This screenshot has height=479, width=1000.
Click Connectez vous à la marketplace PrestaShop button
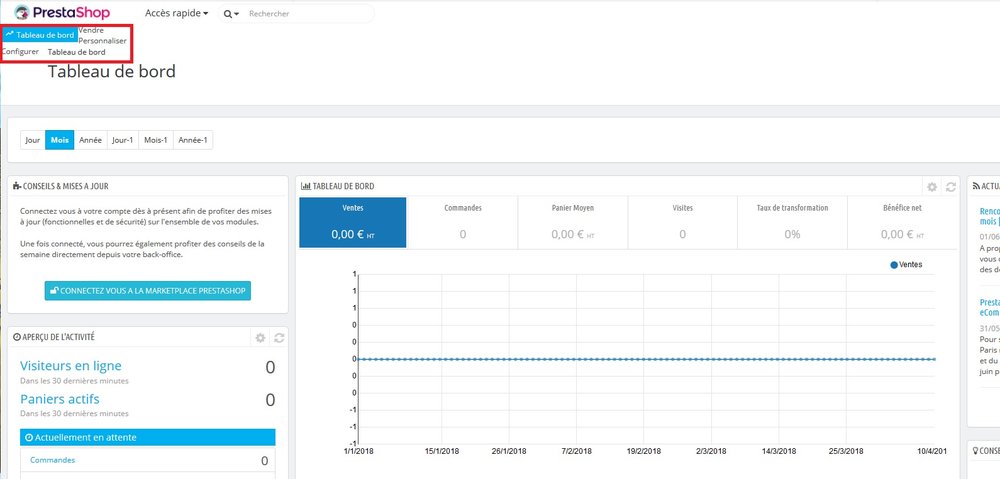[x=148, y=291]
